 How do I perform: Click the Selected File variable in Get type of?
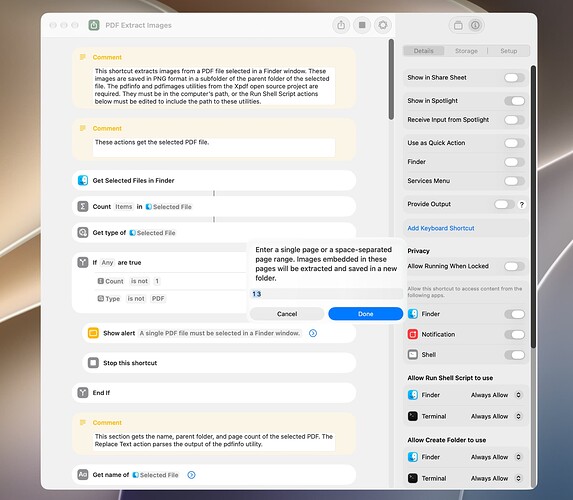(x=152, y=233)
